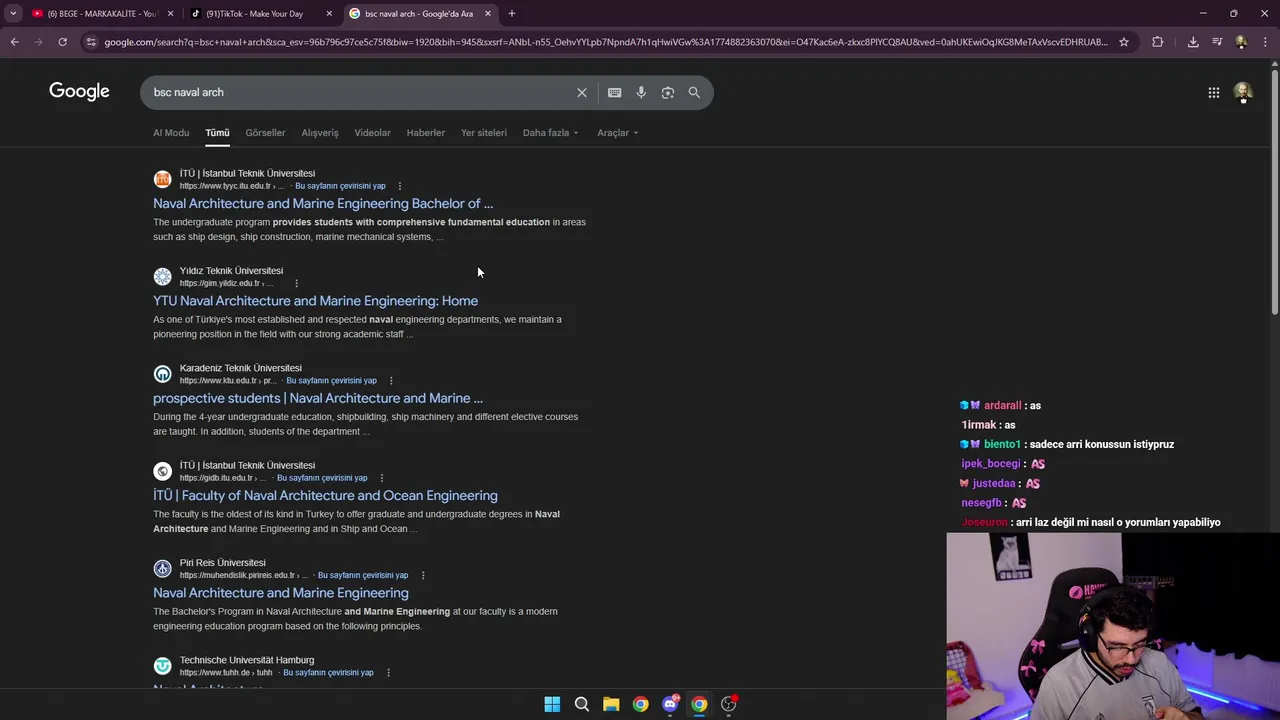Expand the Daha fazla filter dropdown
Viewport: 1280px width, 720px height.
click(550, 133)
